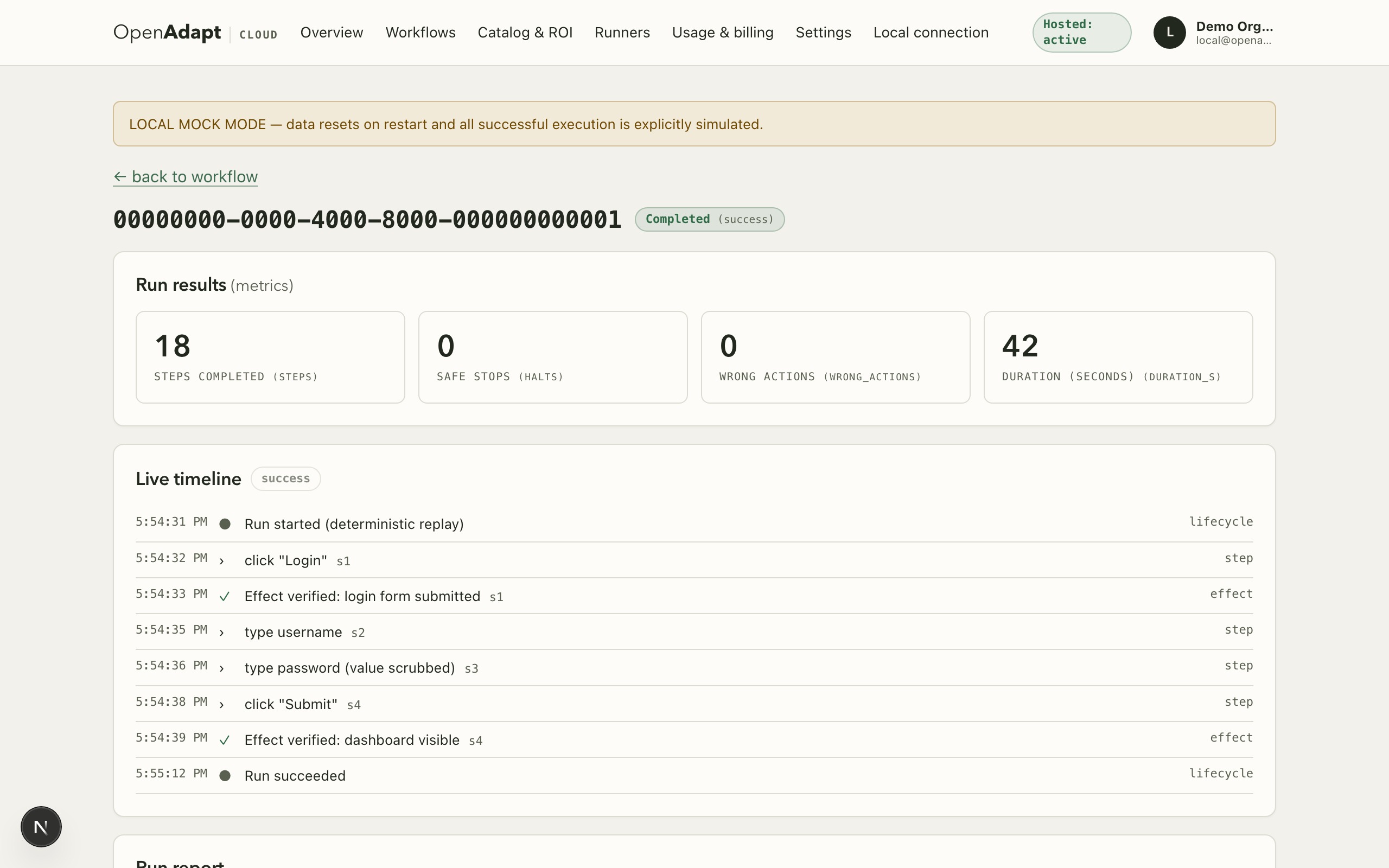Image resolution: width=1389 pixels, height=868 pixels.
Task: Expand the click "Login" step chevron
Action: click(221, 561)
